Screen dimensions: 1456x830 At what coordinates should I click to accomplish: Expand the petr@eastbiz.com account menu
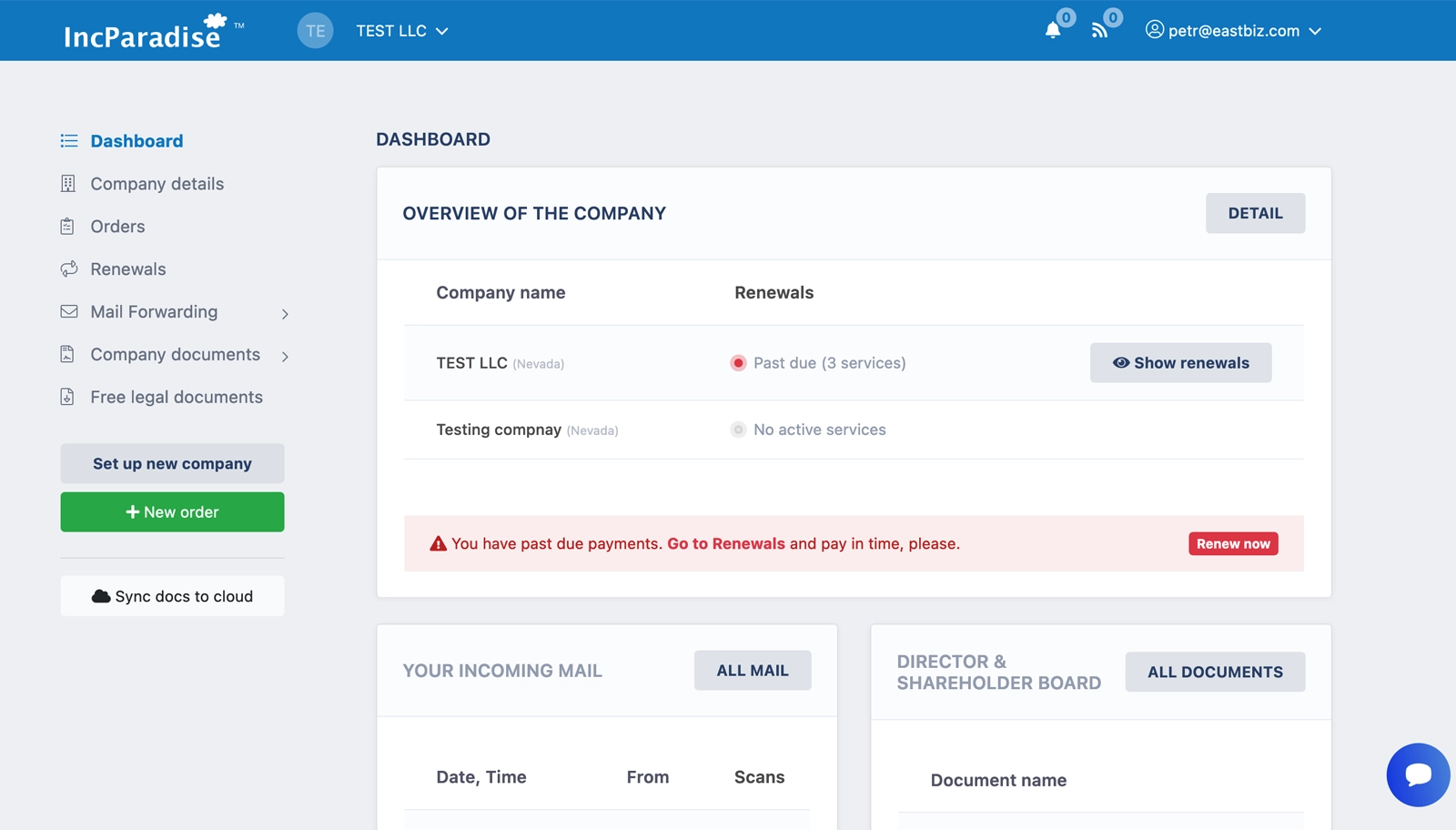coord(1233,30)
